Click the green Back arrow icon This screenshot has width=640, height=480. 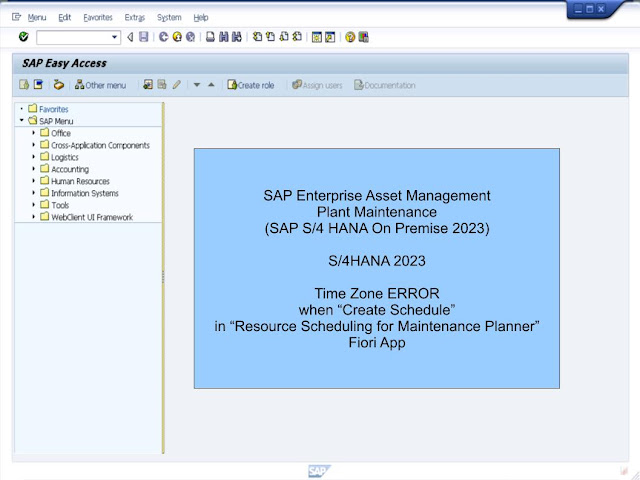point(163,37)
